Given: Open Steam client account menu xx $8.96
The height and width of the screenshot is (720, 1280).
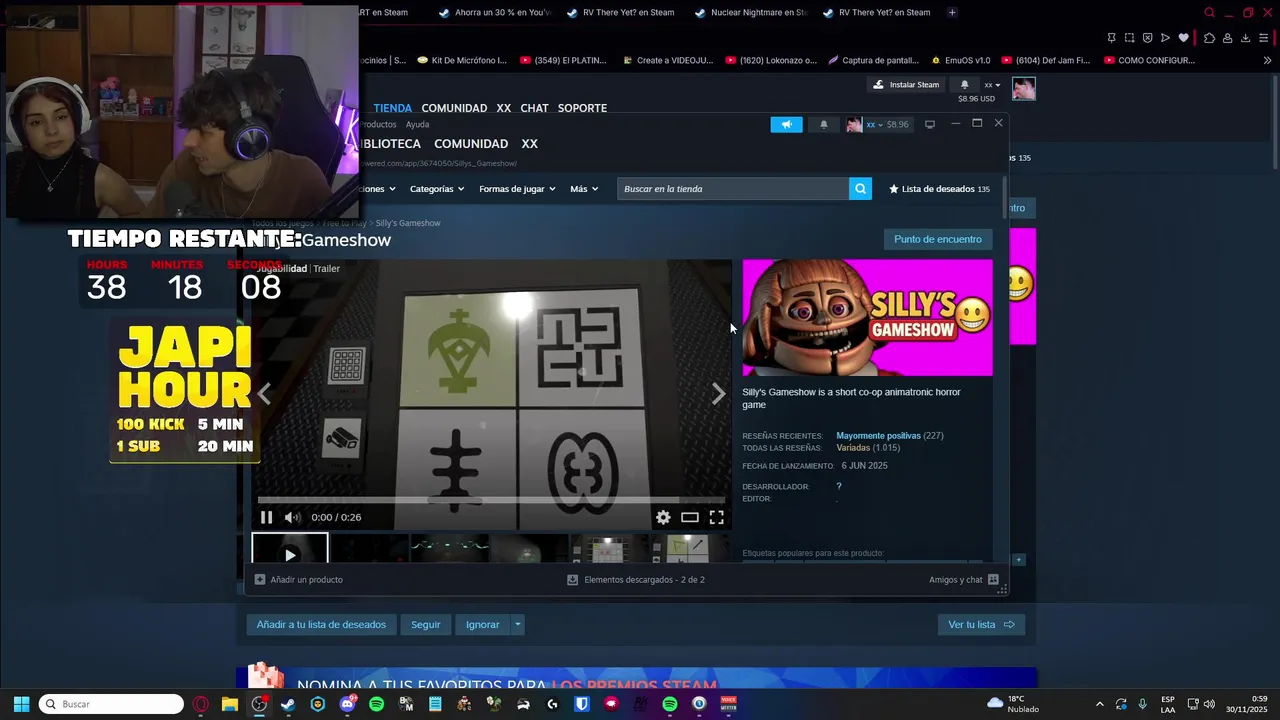Looking at the screenshot, I should pos(878,125).
